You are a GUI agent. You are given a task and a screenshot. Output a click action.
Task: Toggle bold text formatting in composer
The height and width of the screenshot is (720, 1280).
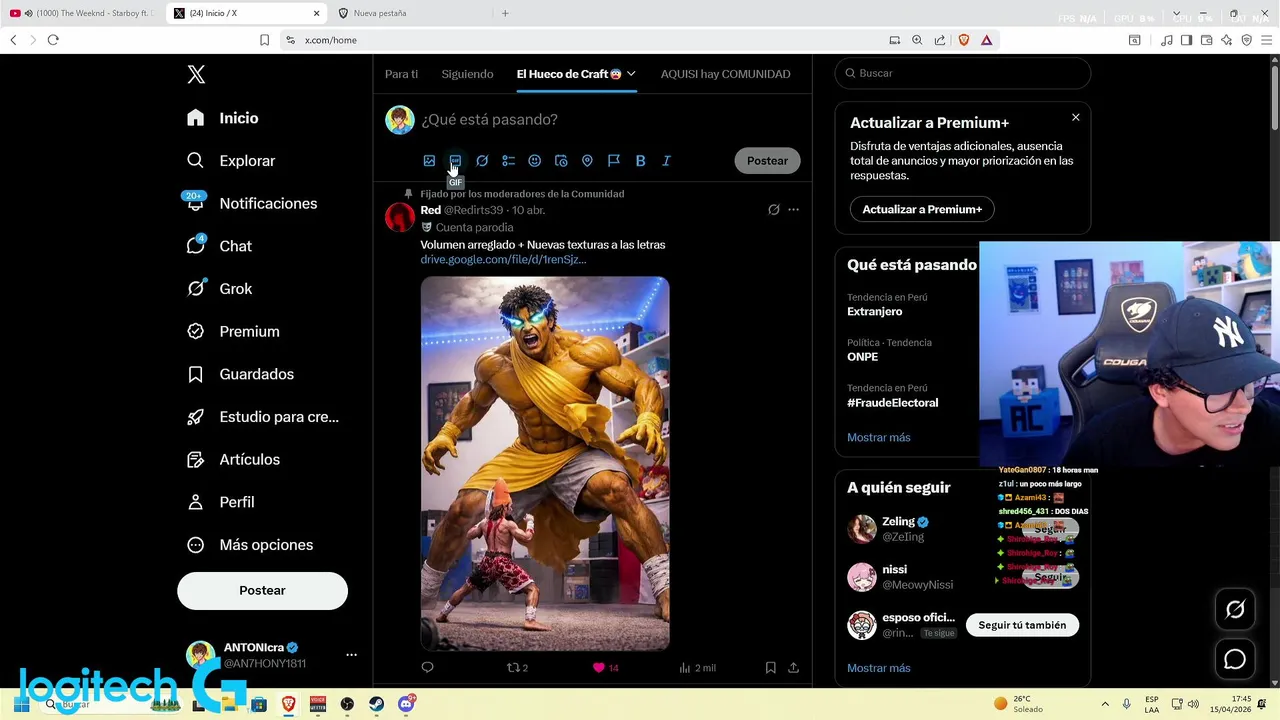tap(640, 161)
